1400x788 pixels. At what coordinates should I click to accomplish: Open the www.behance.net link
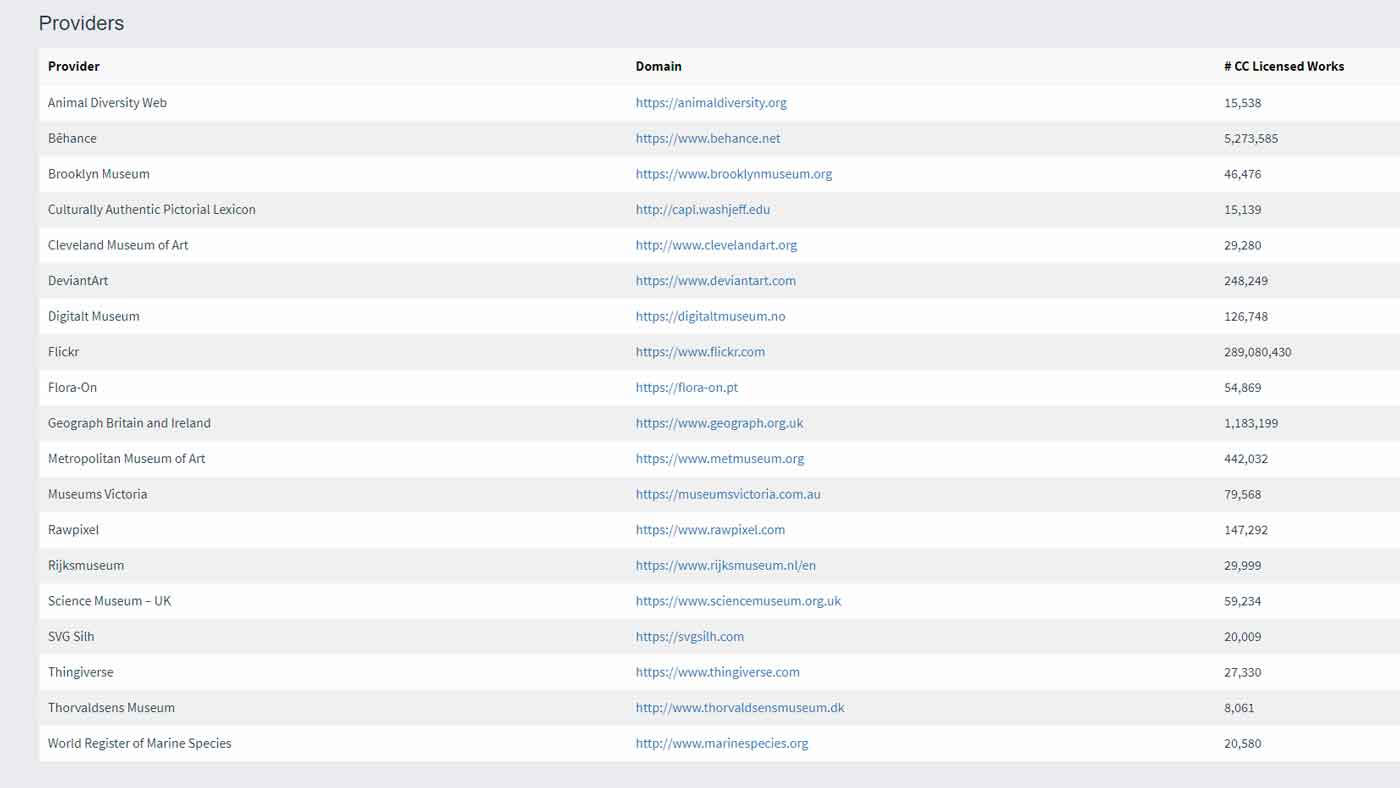click(708, 138)
